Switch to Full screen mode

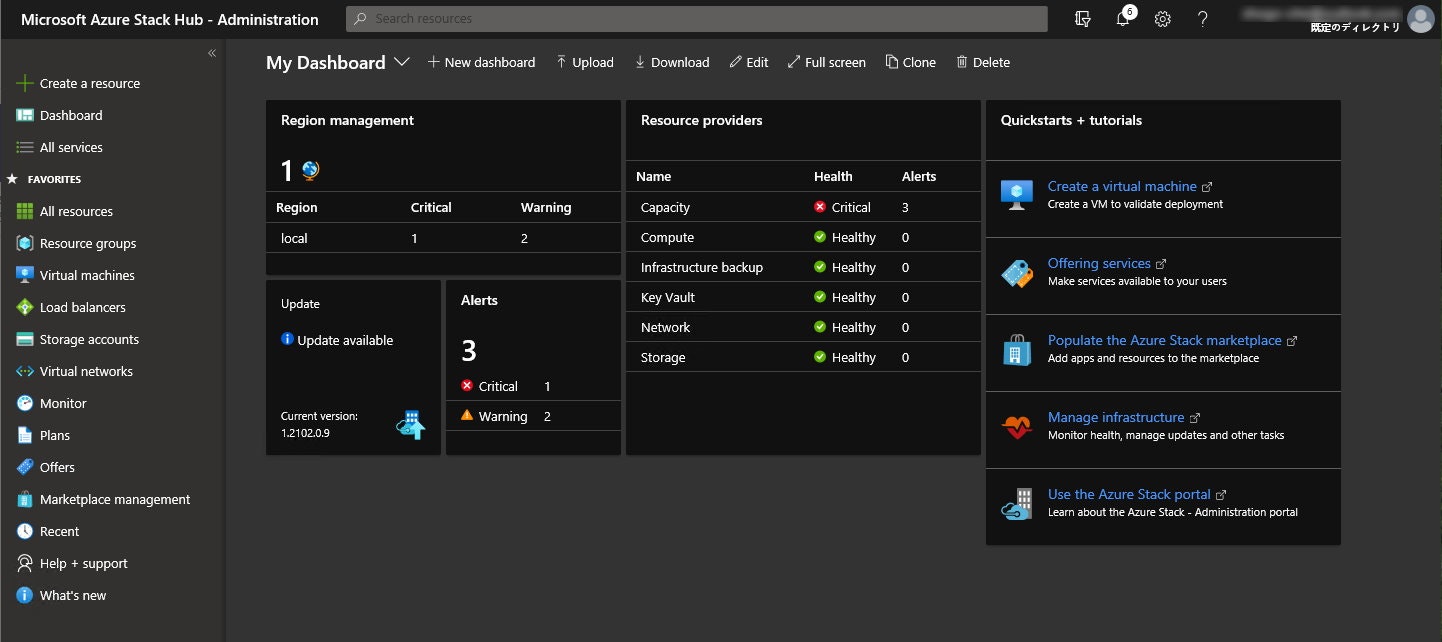(827, 62)
